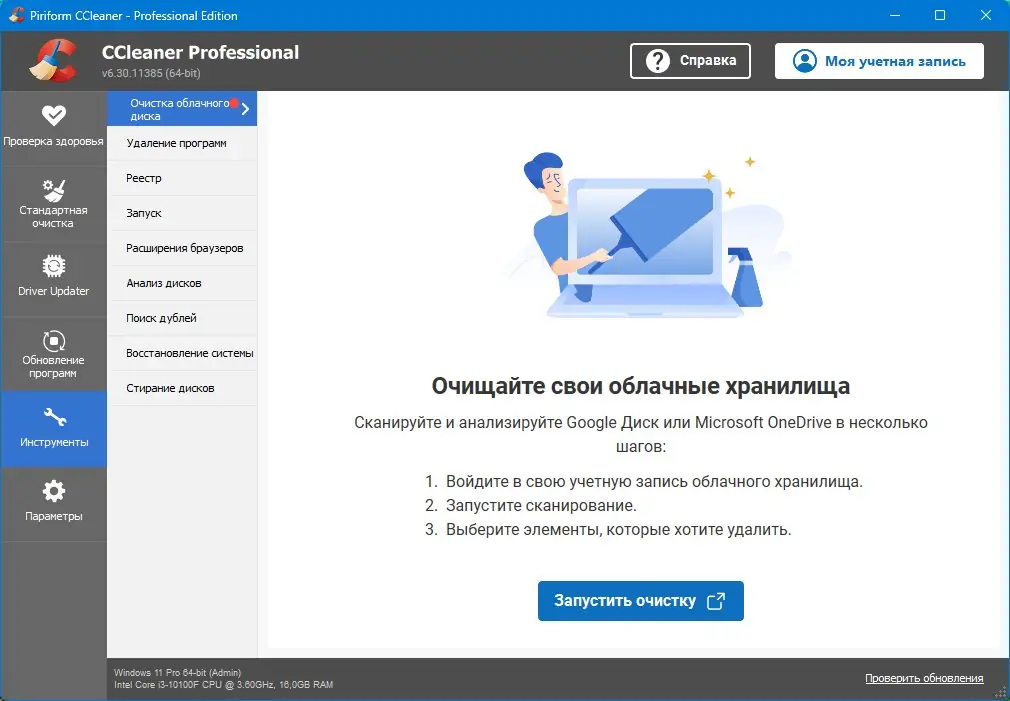
Task: Select Удаление программ from the tools list
Action: pyautogui.click(x=178, y=143)
